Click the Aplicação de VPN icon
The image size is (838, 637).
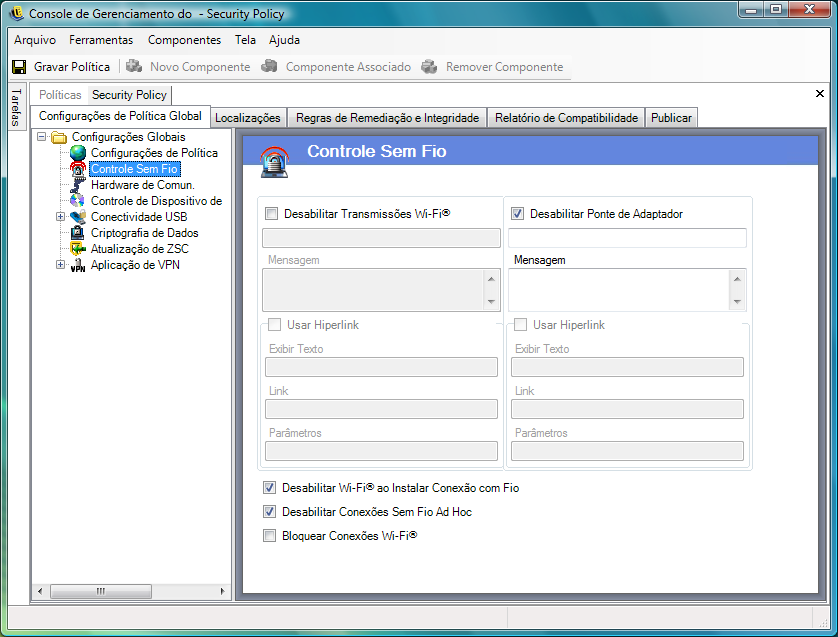(78, 265)
